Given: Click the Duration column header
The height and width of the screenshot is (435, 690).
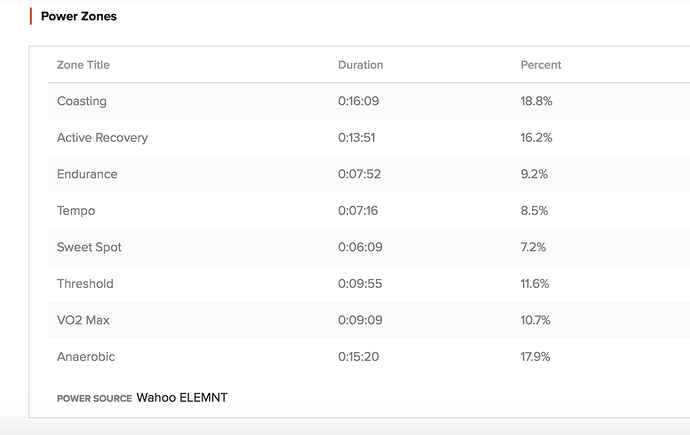Looking at the screenshot, I should pos(360,65).
